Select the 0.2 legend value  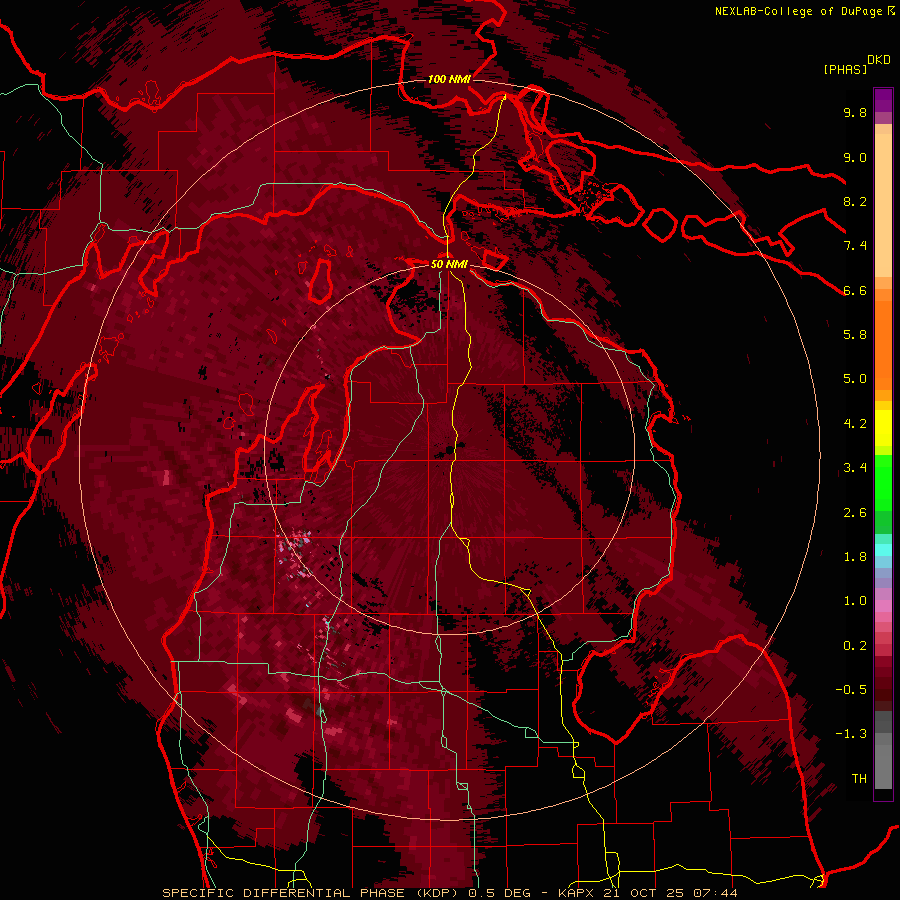pos(855,646)
